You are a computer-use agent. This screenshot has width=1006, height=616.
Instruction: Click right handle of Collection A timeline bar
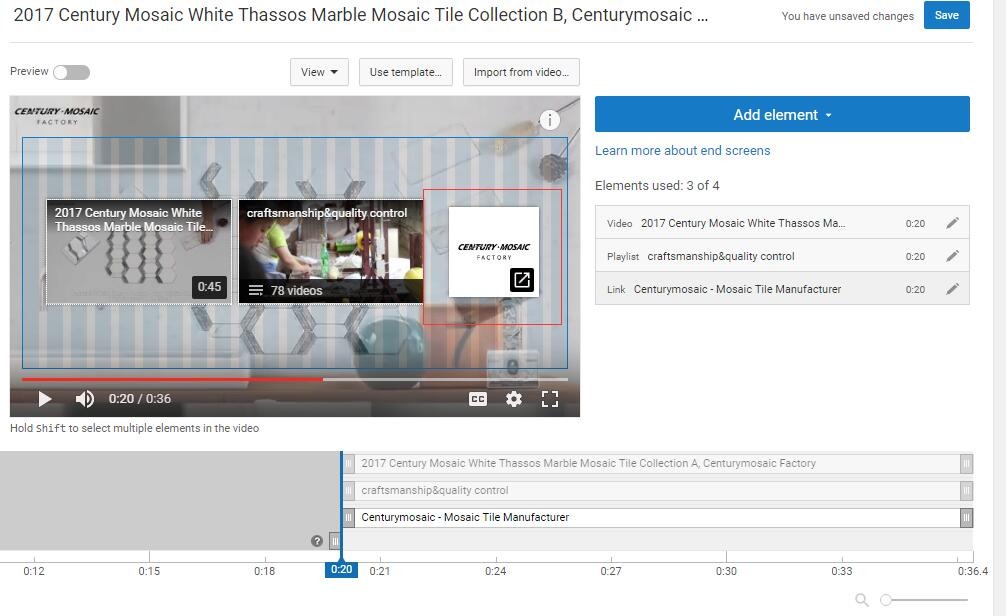(966, 463)
